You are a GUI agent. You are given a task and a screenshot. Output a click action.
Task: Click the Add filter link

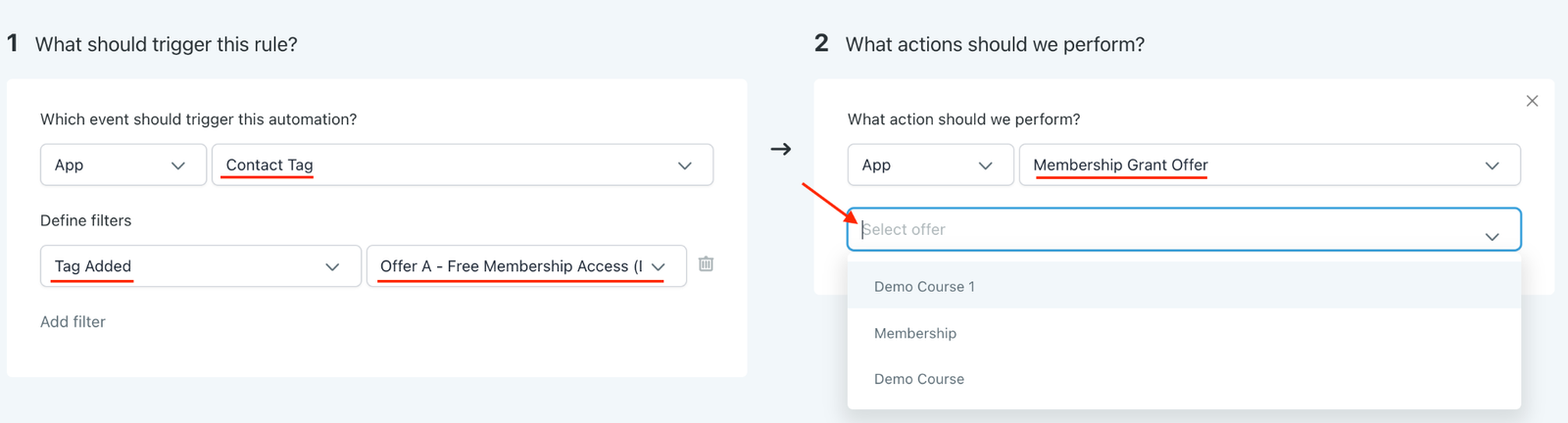[73, 321]
